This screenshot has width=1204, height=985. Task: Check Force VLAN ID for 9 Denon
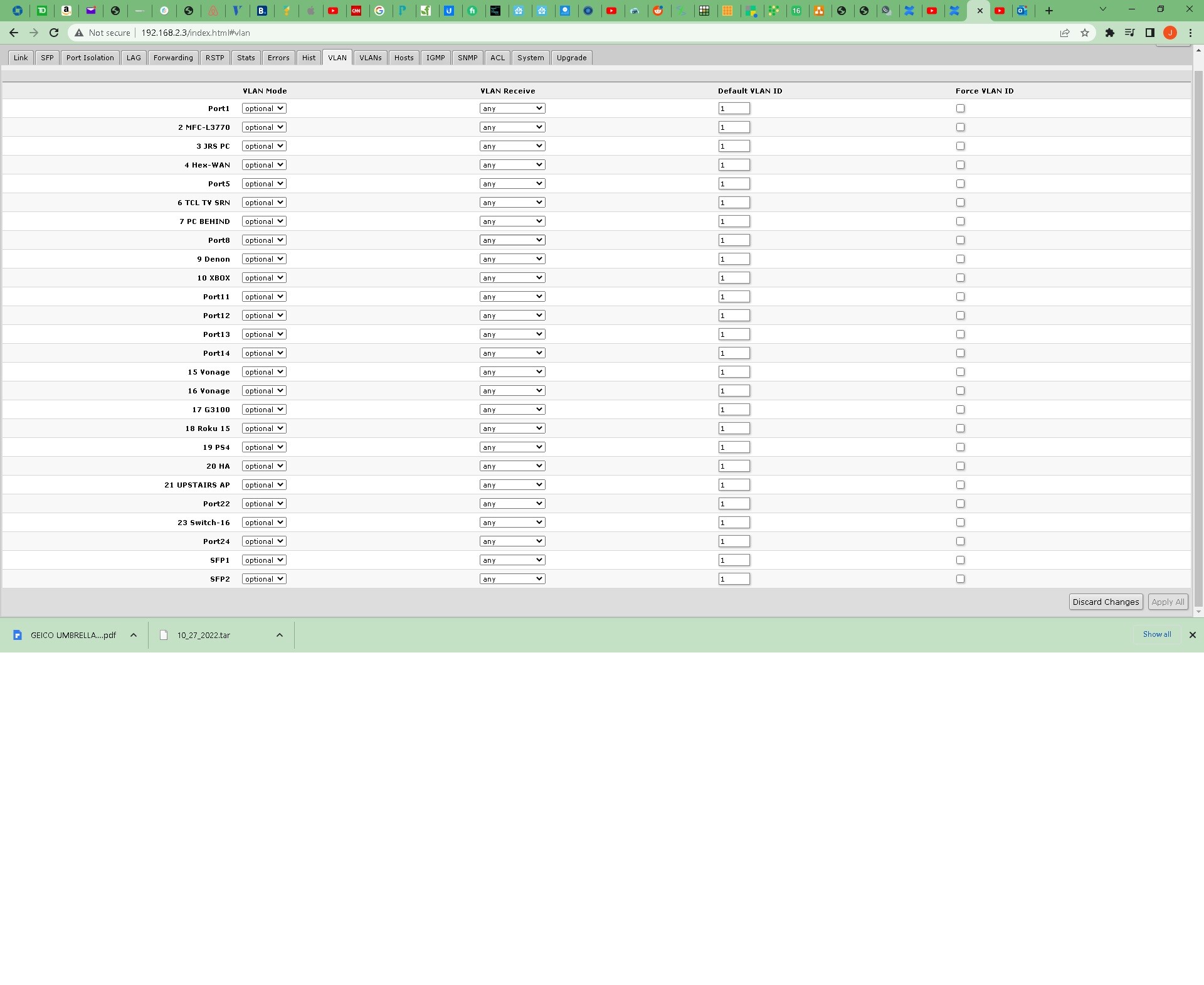point(960,259)
